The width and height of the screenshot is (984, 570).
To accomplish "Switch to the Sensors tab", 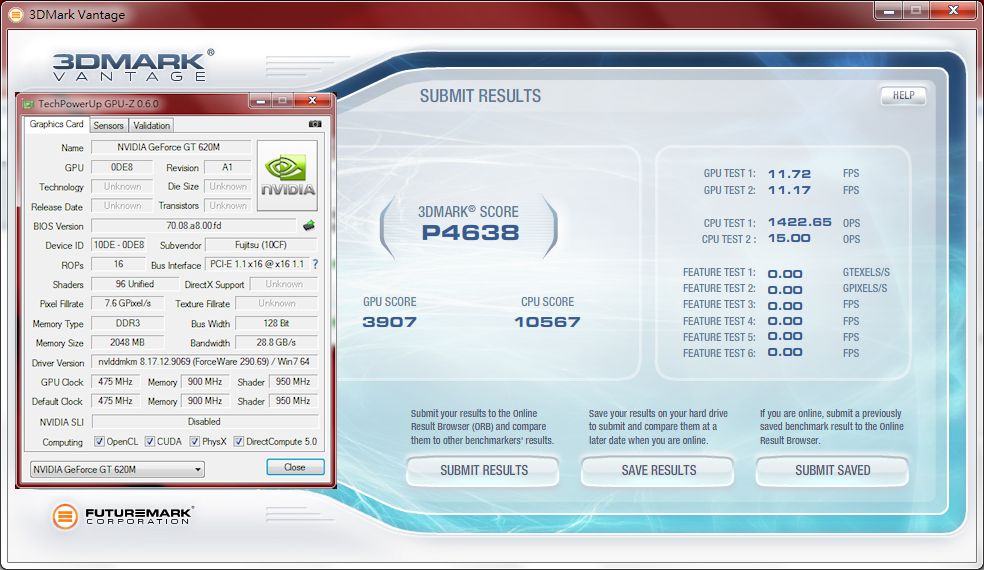I will [108, 125].
